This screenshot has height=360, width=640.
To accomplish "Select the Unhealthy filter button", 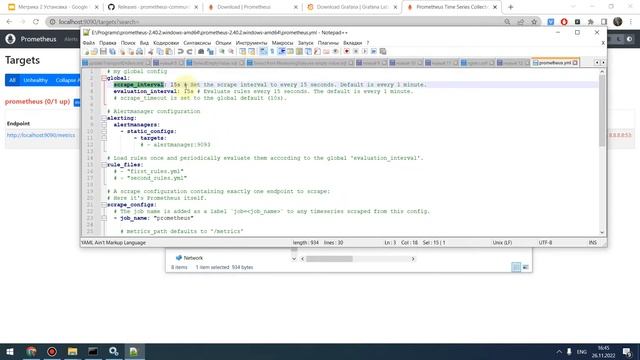I will (36, 80).
